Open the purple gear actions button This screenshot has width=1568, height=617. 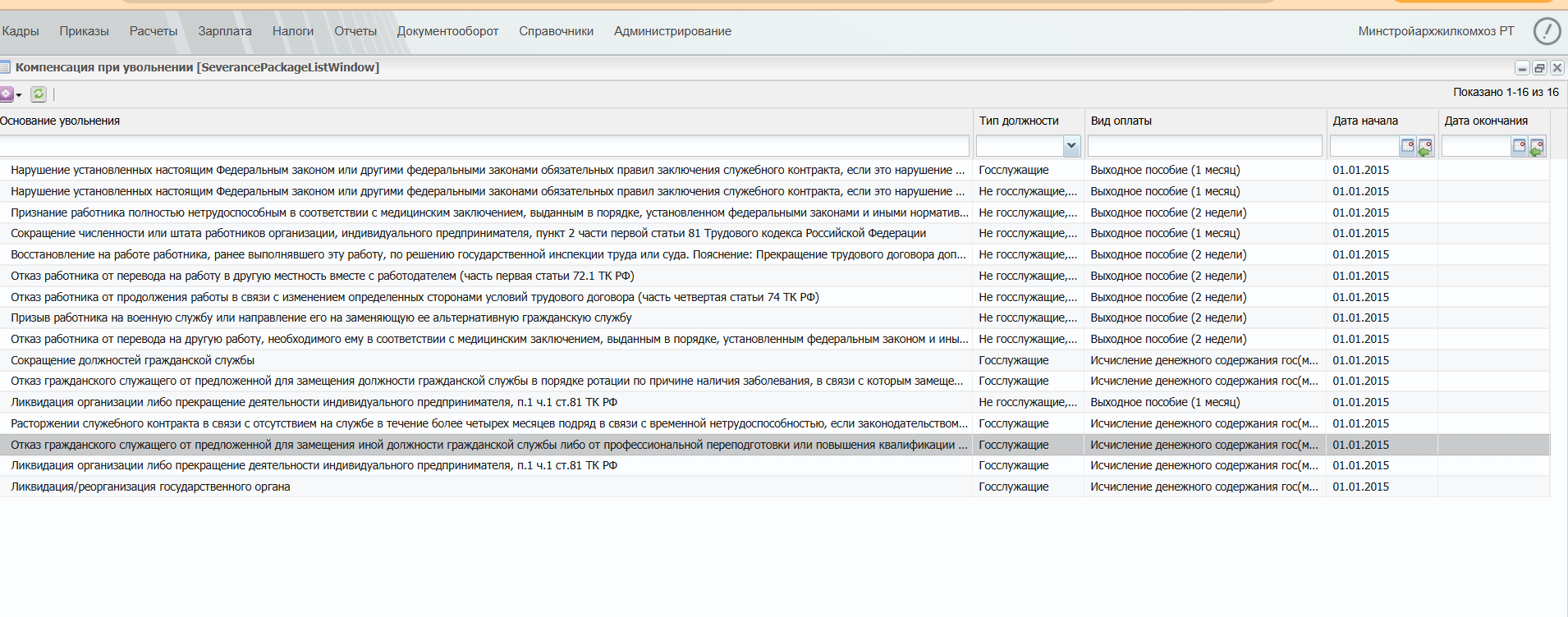click(7, 94)
